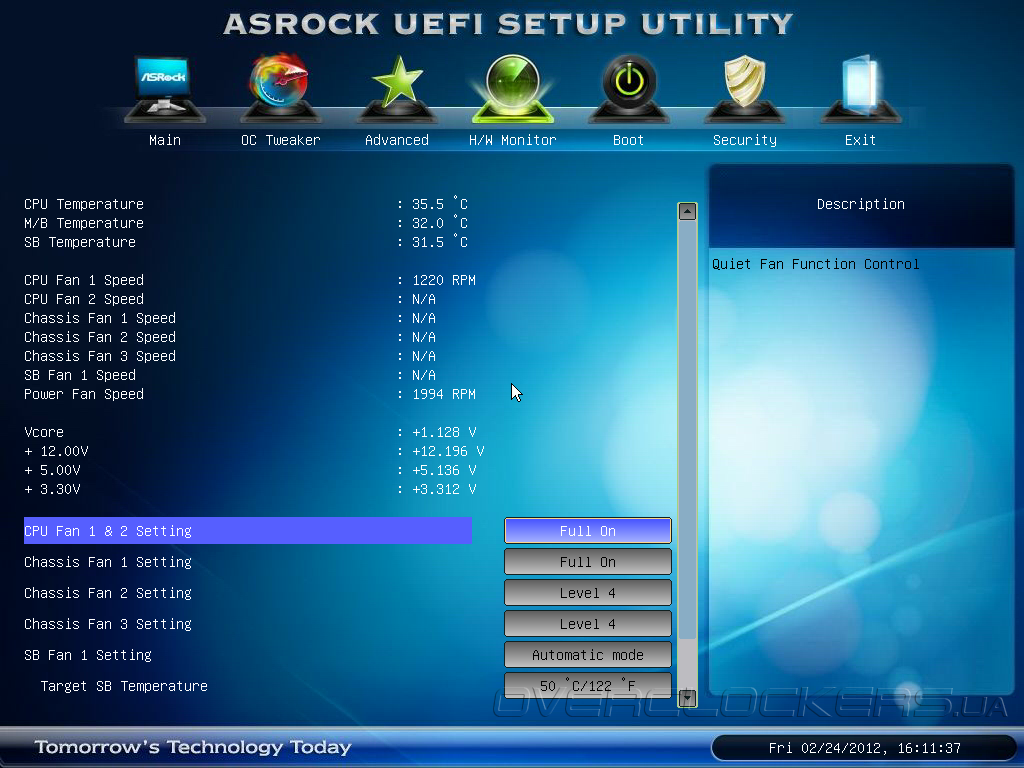1024x768 pixels.
Task: Click the 1994 RPM value
Action: (x=444, y=394)
